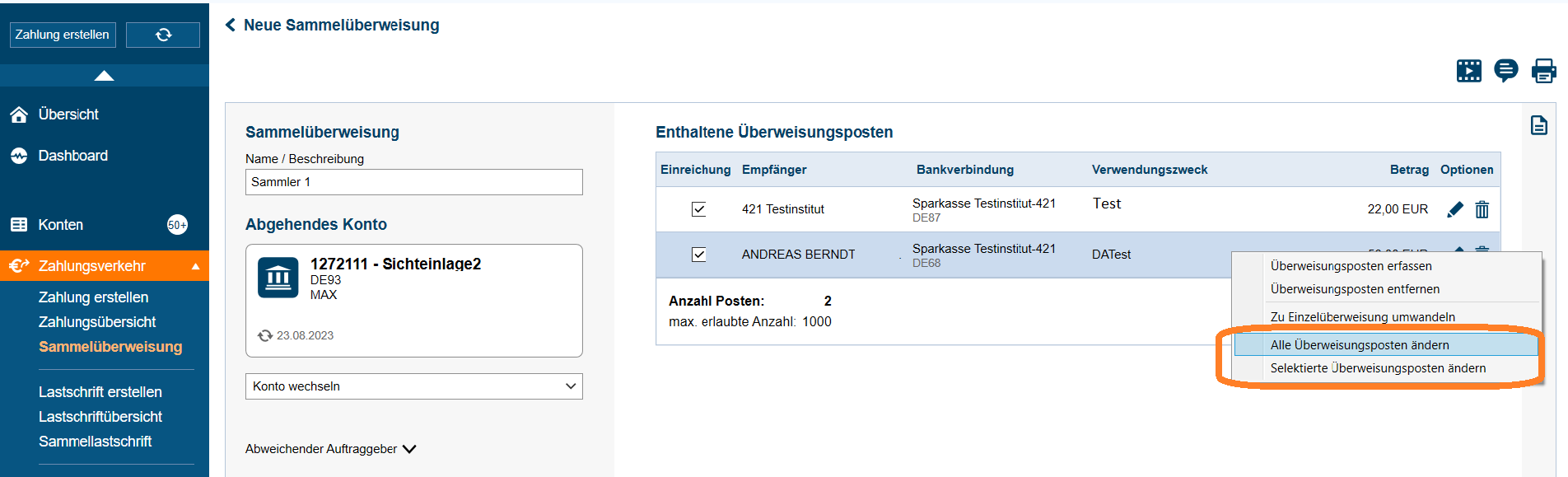Viewport: 1568px width, 477px height.
Task: Uncheck Einreichung for 421 Testinstitut
Action: (x=698, y=209)
